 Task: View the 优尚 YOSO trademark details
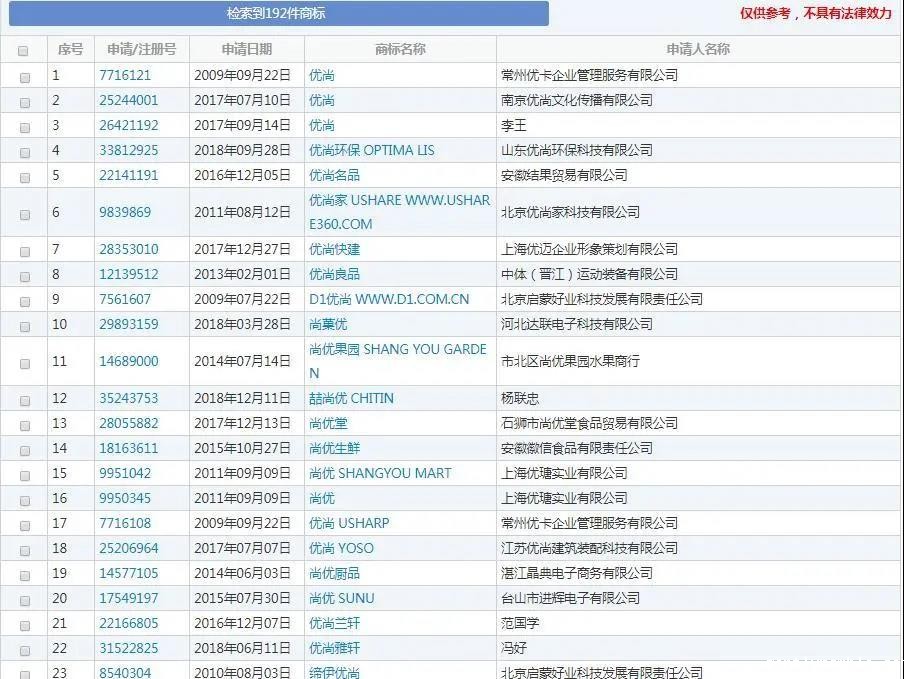point(341,548)
